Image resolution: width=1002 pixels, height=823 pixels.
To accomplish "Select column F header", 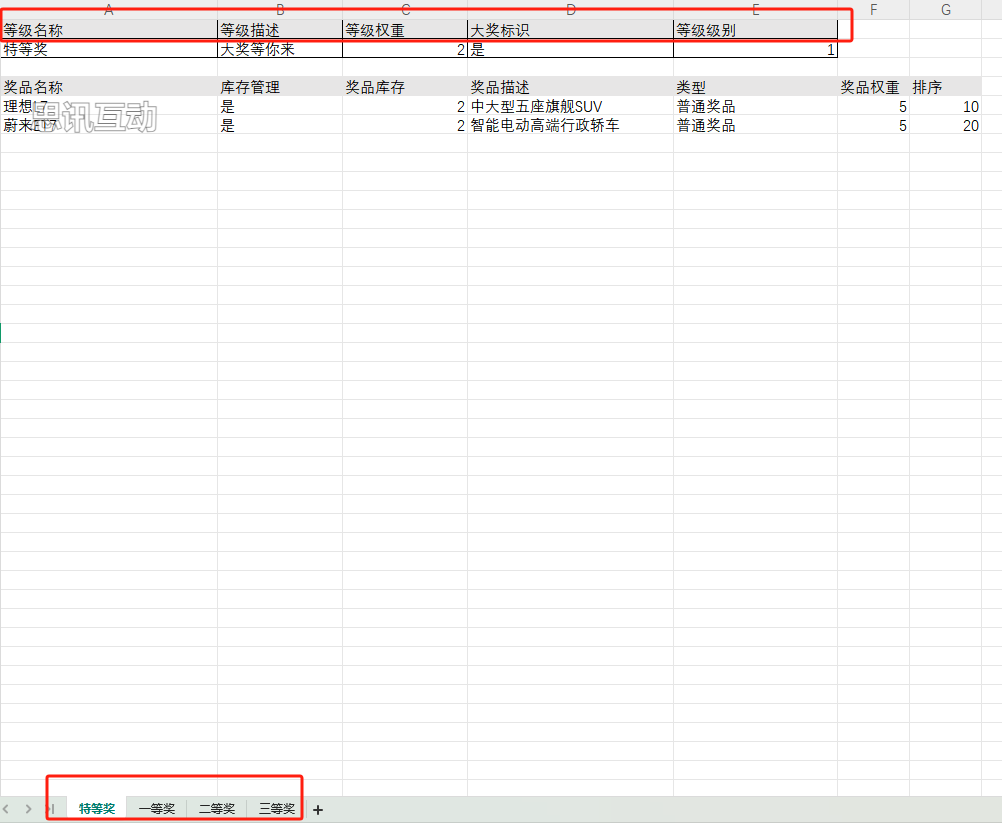I will click(x=873, y=9).
